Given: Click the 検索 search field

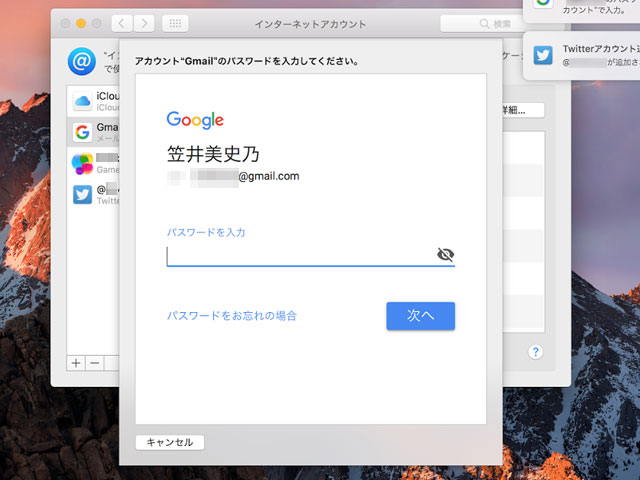Looking at the screenshot, I should [482, 24].
